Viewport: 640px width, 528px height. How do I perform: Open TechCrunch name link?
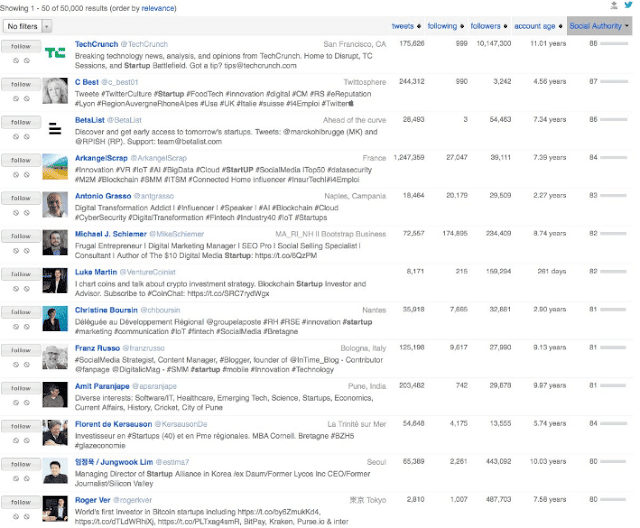click(x=96, y=44)
